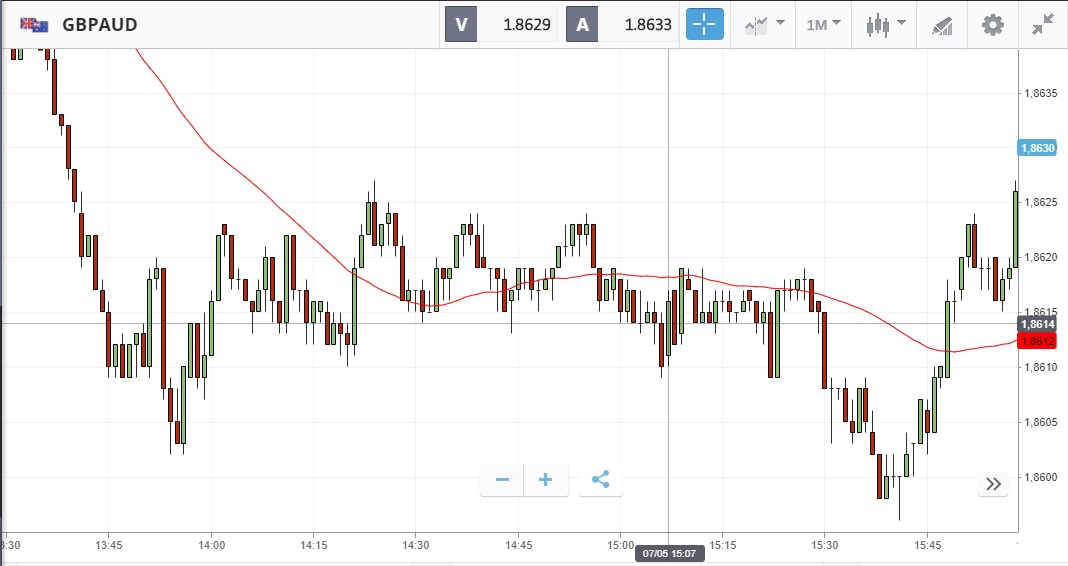Click the GBPAUD flag icon

coord(35,24)
